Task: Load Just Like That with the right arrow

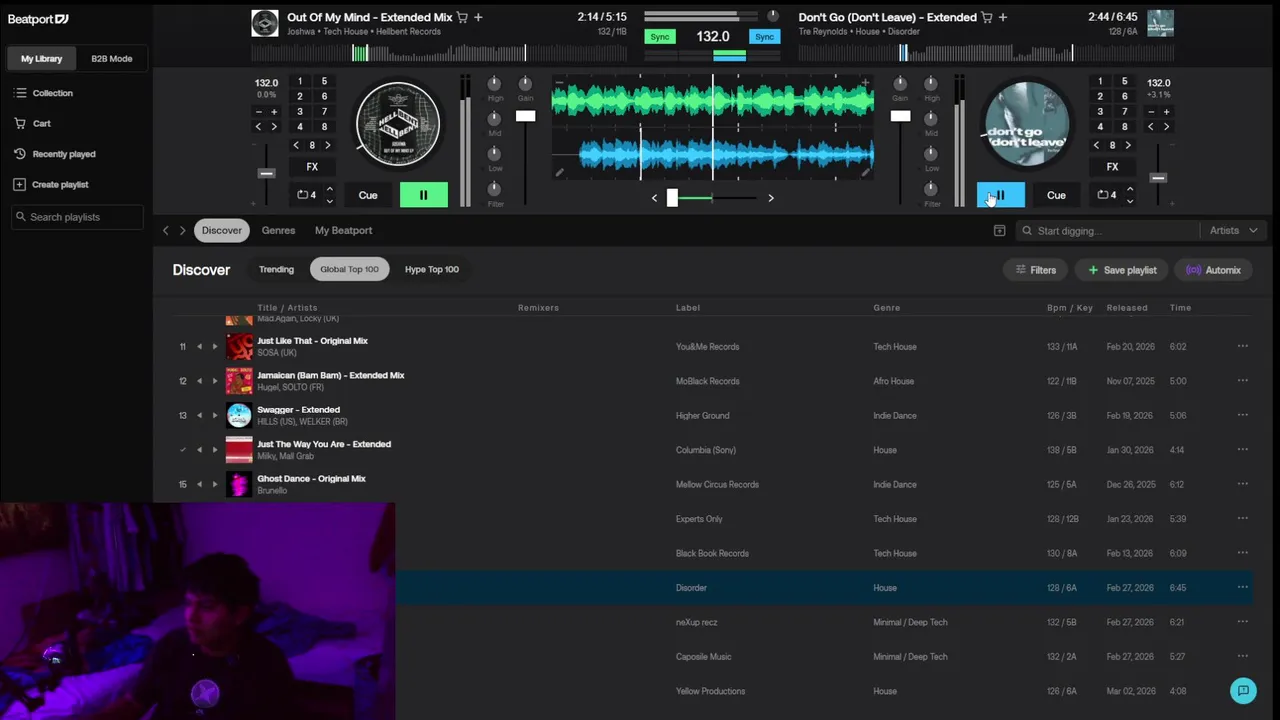Action: 214,347
